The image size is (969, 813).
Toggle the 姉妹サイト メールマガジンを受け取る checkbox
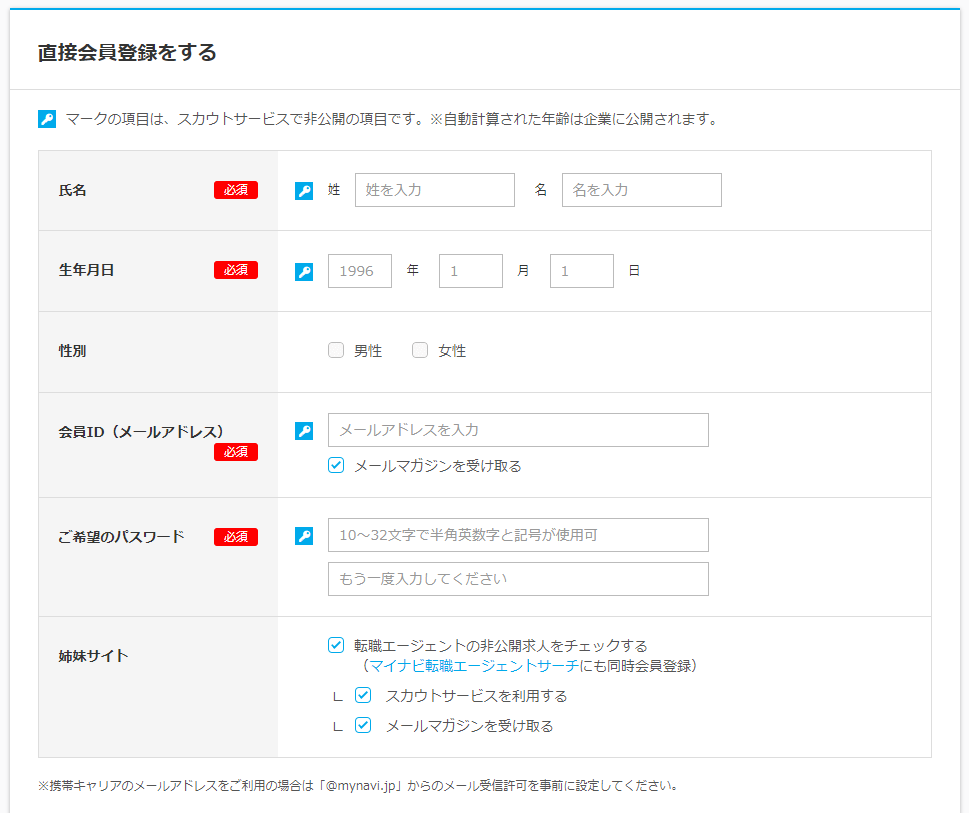pyautogui.click(x=363, y=725)
